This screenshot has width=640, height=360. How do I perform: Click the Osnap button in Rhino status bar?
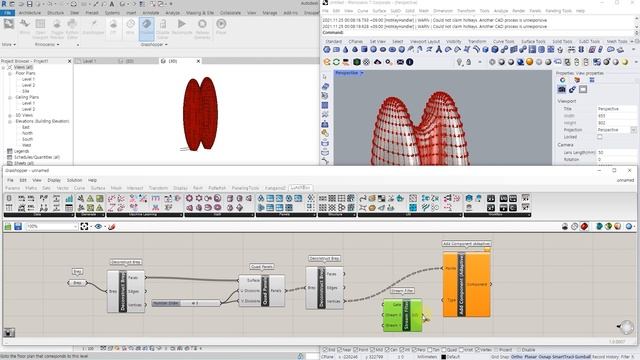[544, 357]
